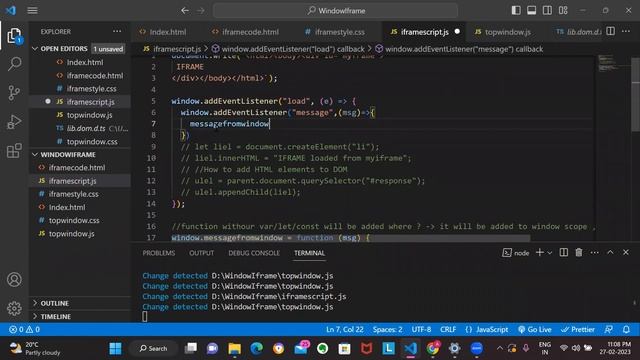Switch to the Output panel tab
This screenshot has width=640, height=360.
coord(202,253)
